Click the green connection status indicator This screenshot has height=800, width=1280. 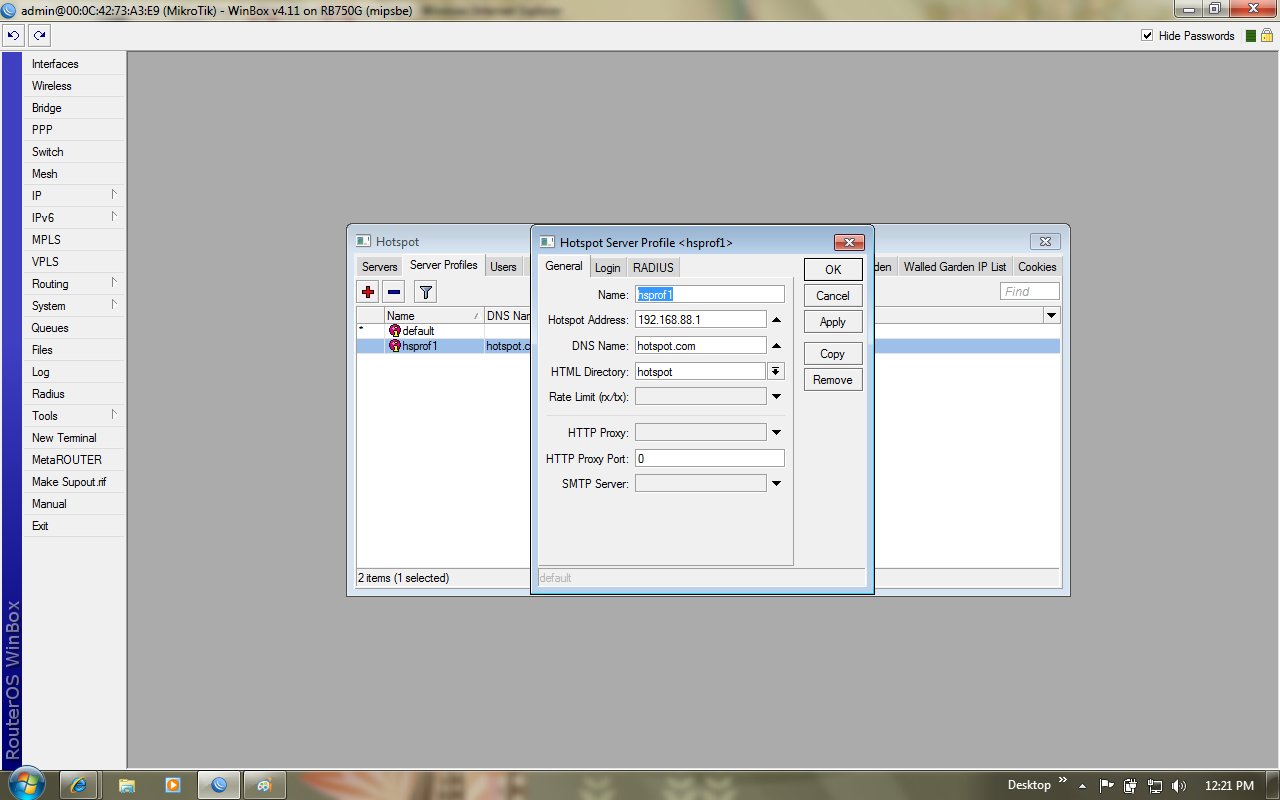tap(1250, 36)
